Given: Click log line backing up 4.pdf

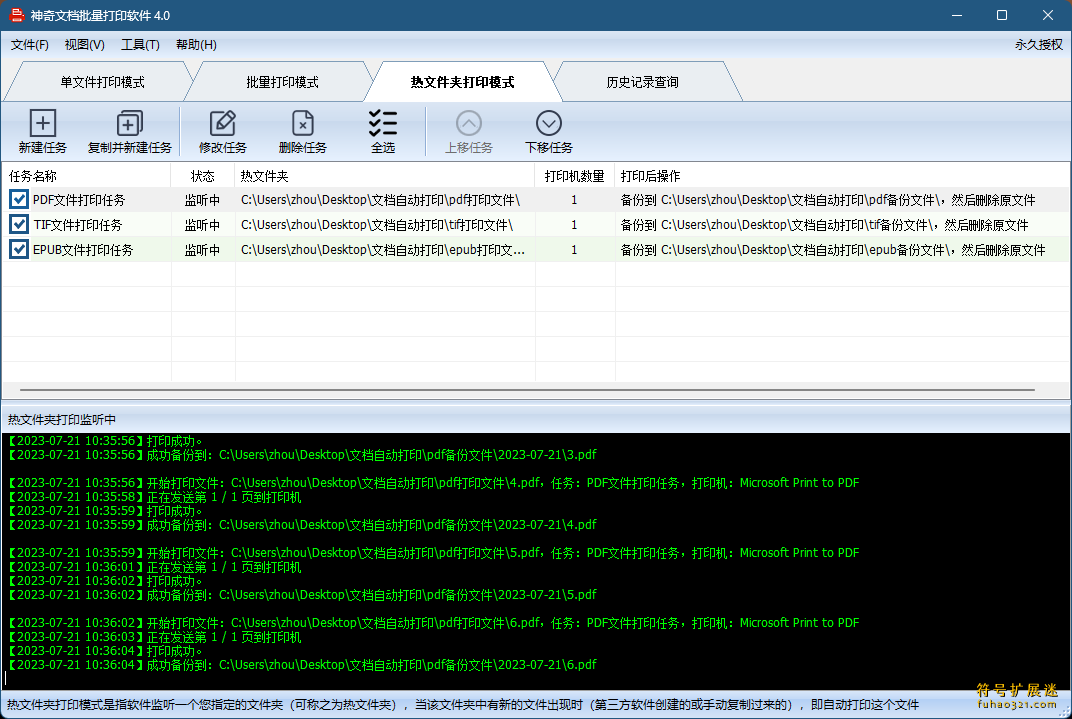Looking at the screenshot, I should 302,524.
